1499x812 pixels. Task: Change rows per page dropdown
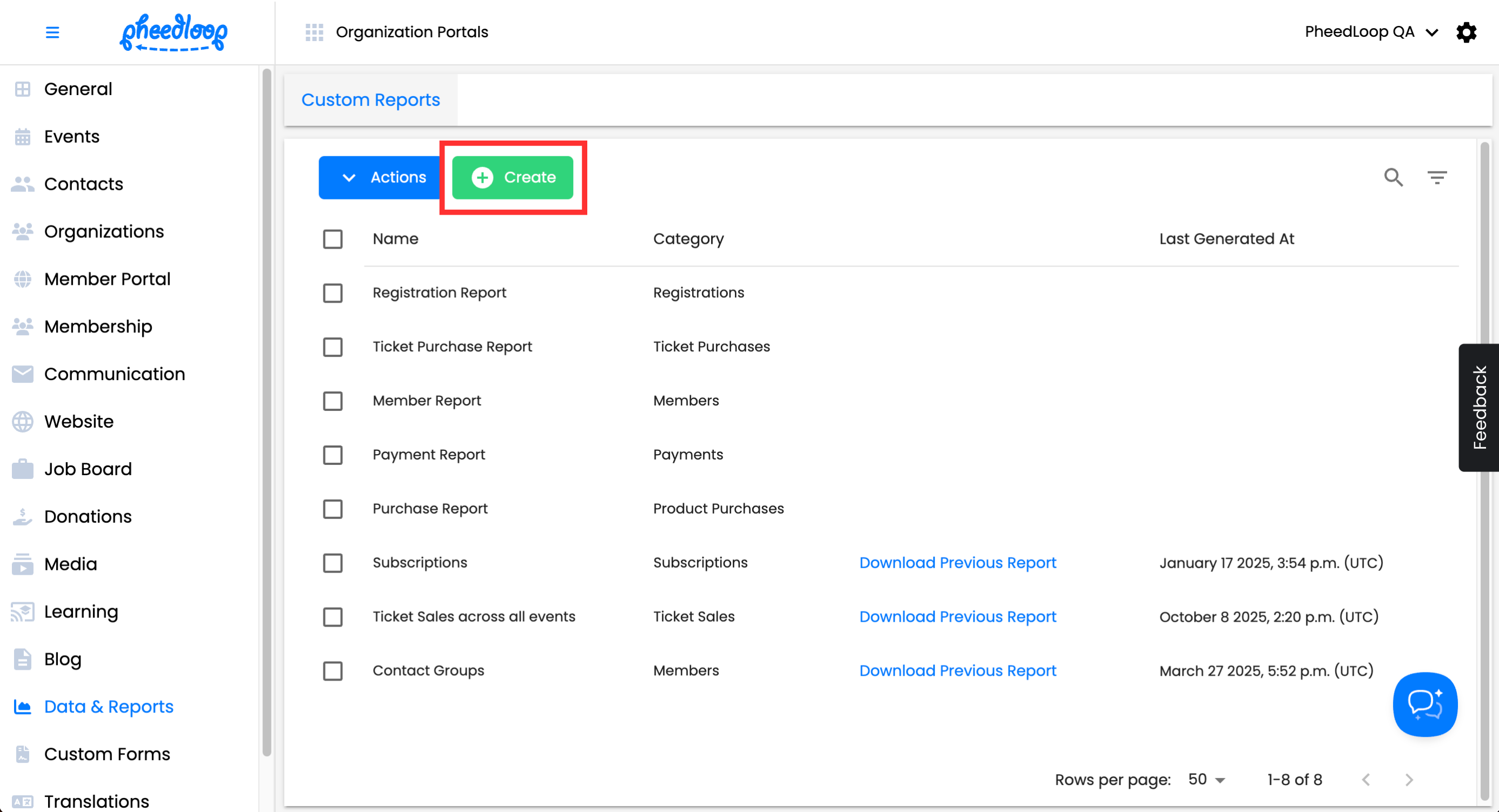point(1207,780)
